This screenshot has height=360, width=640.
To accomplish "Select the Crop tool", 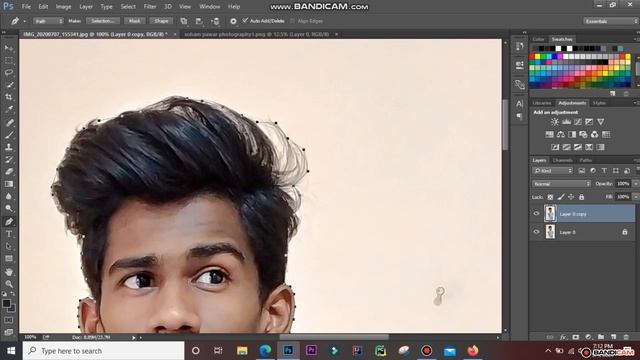I will [x=9, y=97].
